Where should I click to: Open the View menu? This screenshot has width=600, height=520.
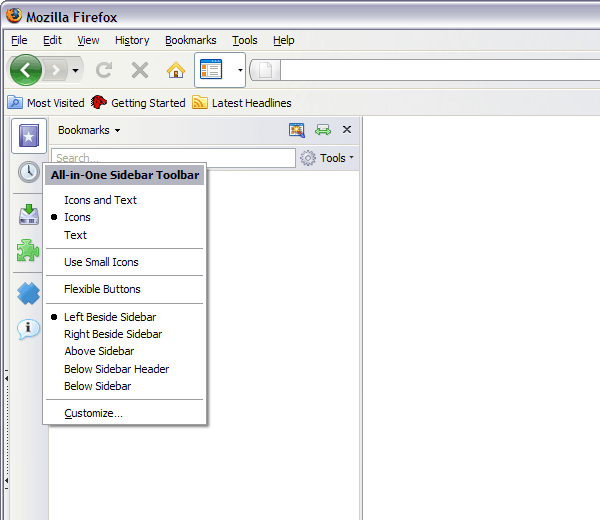(x=88, y=40)
